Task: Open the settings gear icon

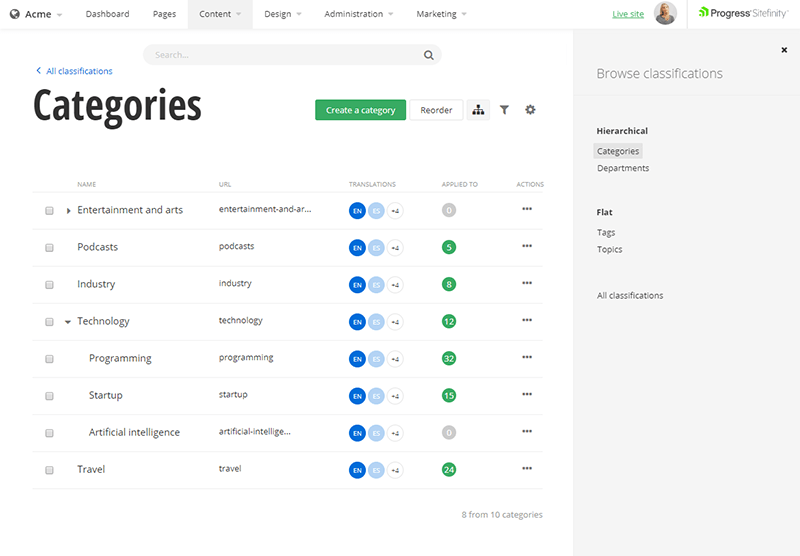Action: tap(530, 110)
